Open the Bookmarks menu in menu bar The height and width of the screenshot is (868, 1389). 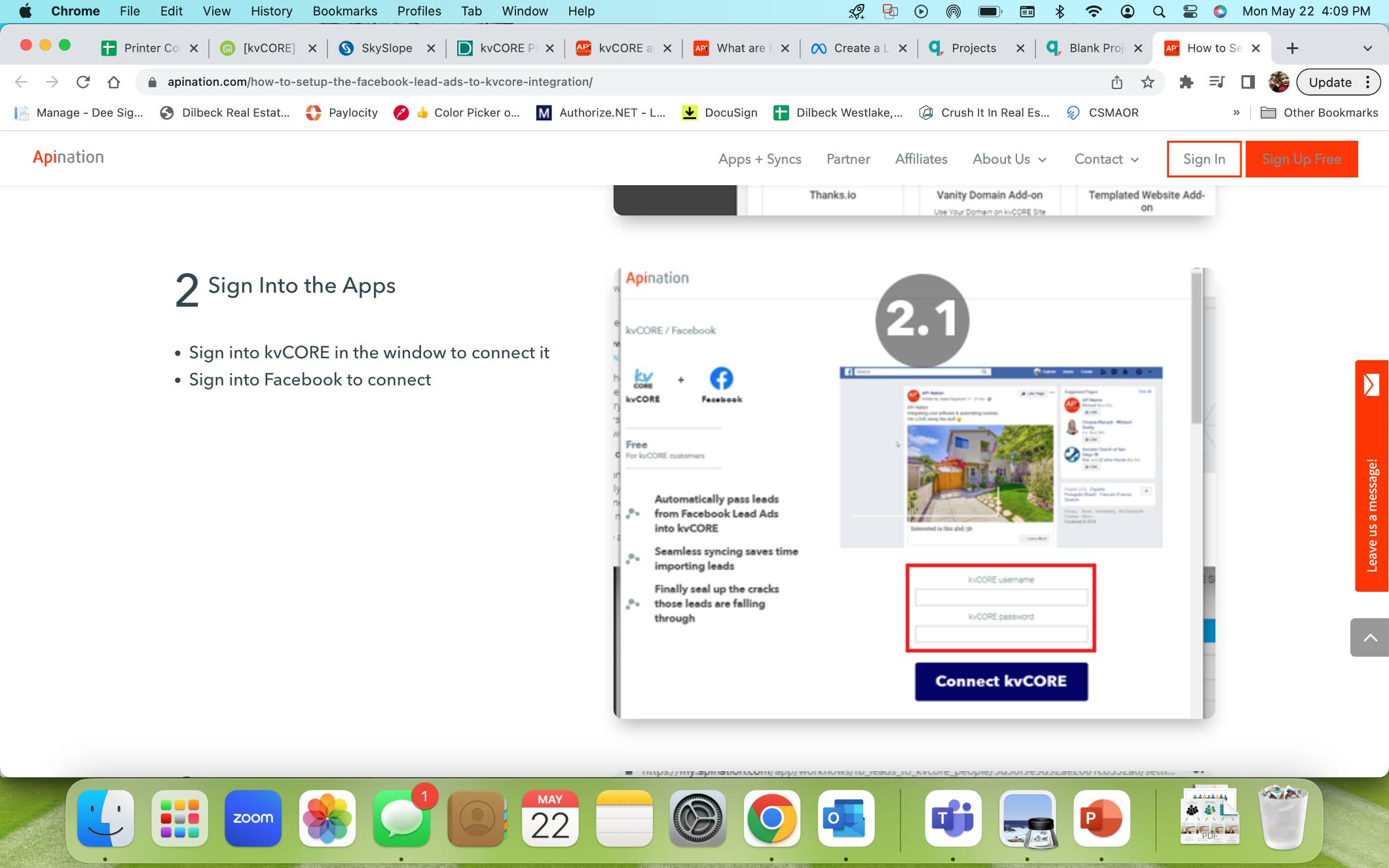tap(344, 11)
